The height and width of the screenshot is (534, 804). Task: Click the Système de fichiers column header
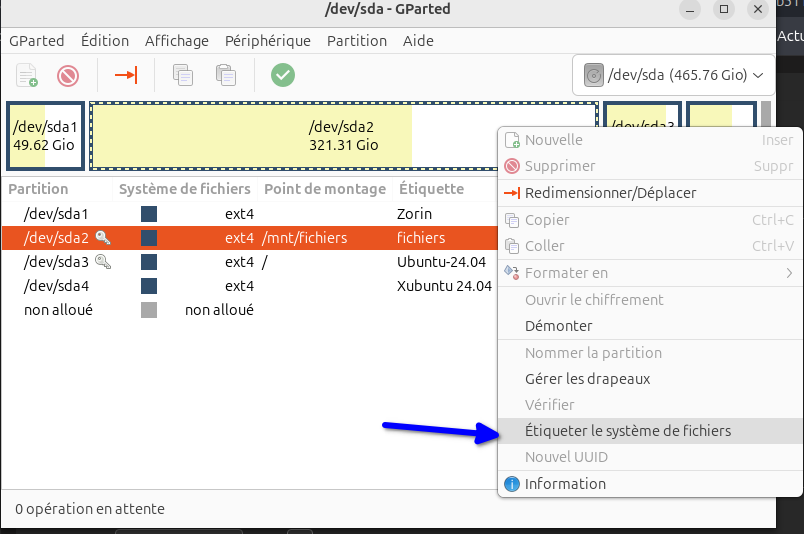click(182, 189)
